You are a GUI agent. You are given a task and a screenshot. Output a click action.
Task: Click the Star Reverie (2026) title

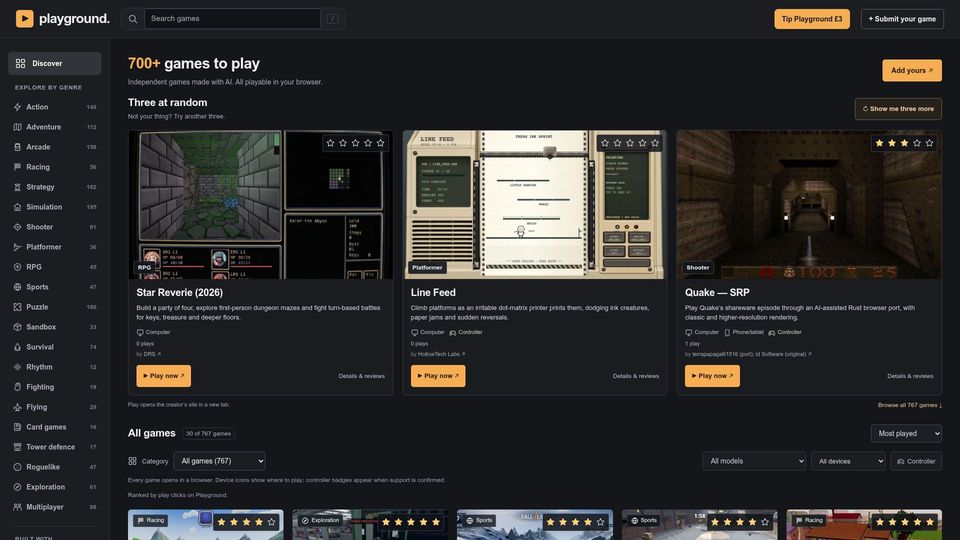(x=179, y=293)
